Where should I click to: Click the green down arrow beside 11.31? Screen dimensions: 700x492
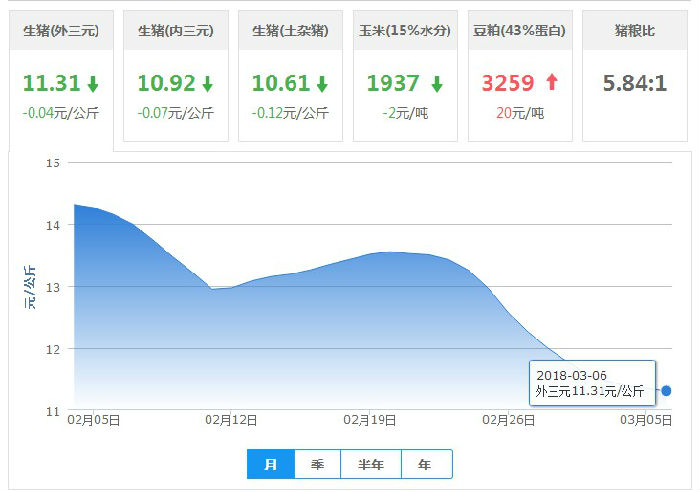[x=92, y=84]
